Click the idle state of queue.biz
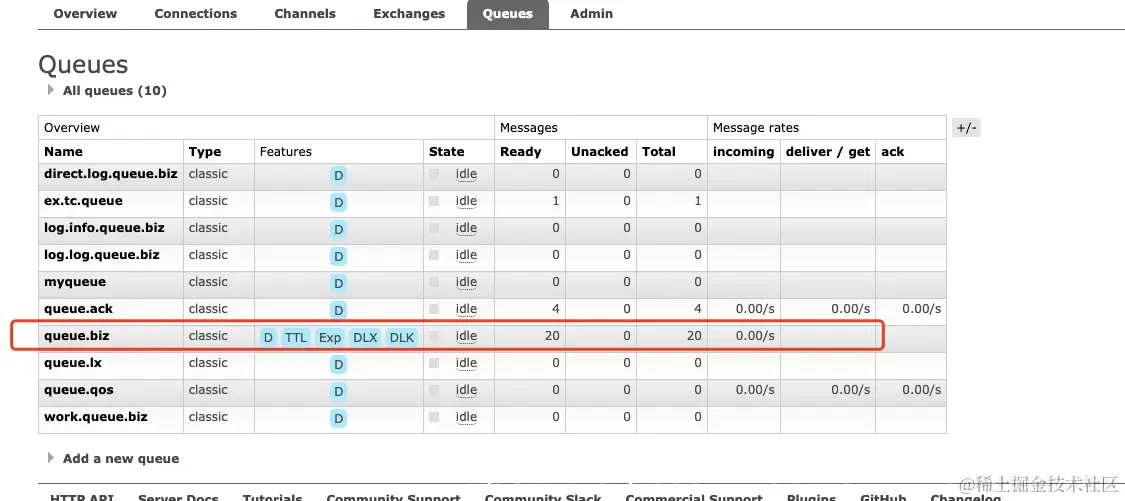Screen dimensions: 1125x501 [x=466, y=336]
